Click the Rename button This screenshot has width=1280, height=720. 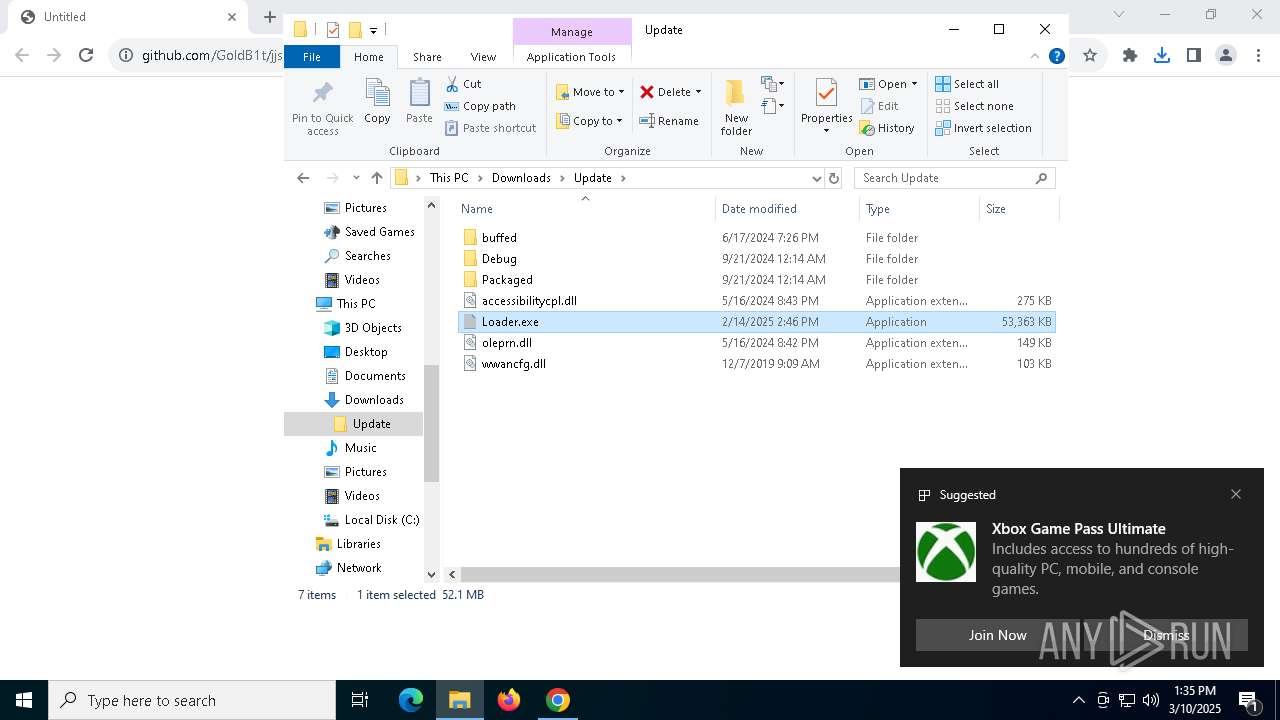tap(669, 121)
